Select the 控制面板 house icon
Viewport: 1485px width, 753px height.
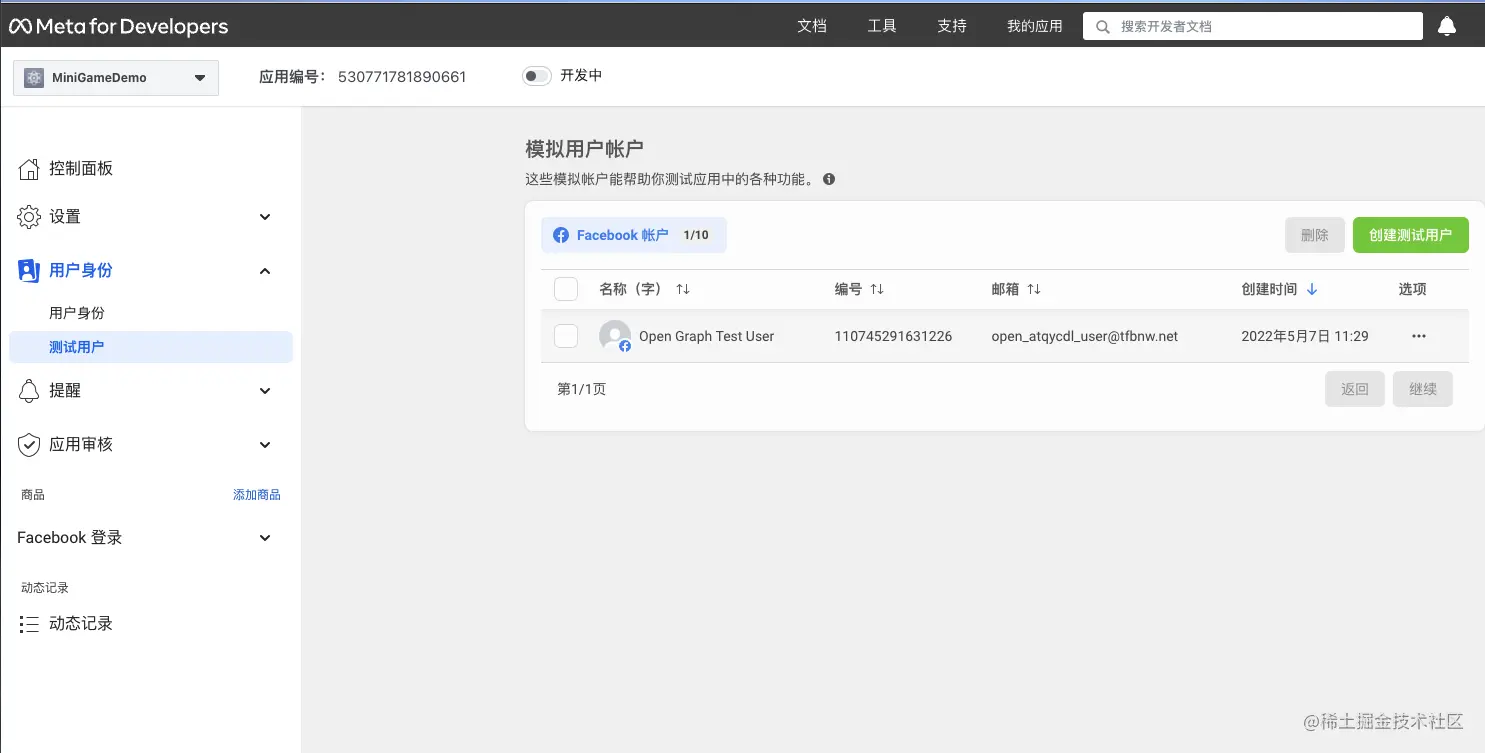pyautogui.click(x=30, y=168)
